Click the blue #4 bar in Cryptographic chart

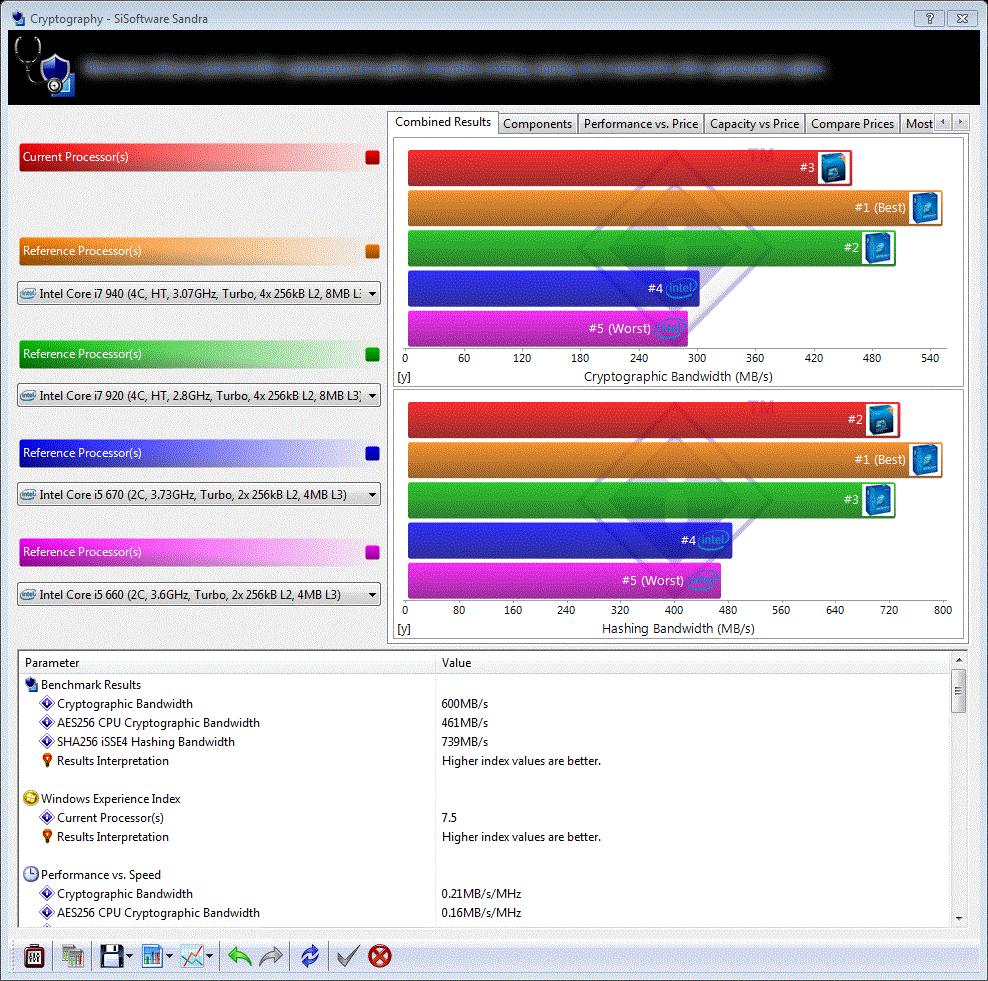point(553,288)
